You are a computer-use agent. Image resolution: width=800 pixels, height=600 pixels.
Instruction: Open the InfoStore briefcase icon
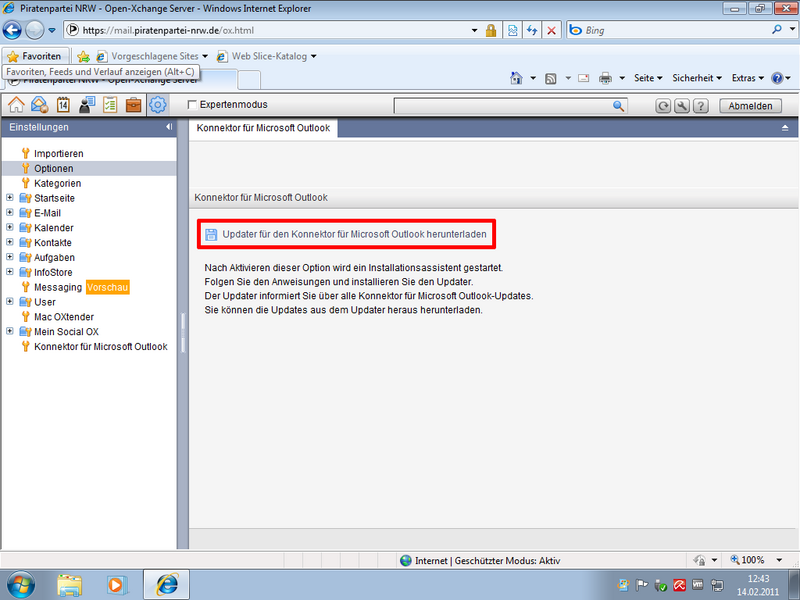tap(133, 105)
